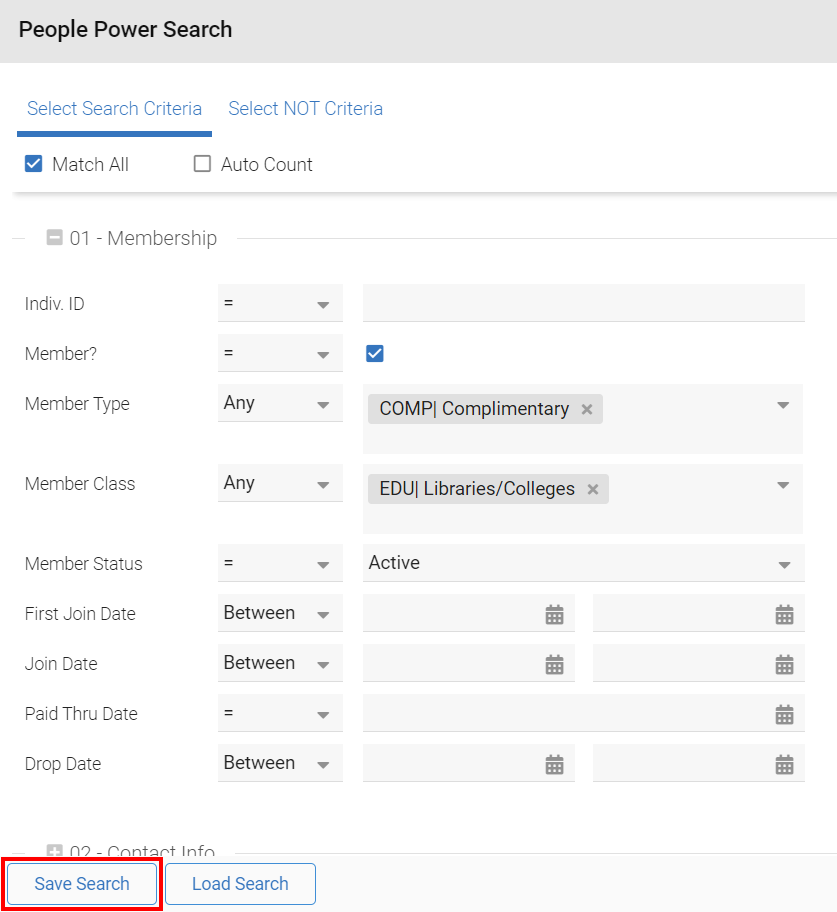
Task: Click the Paid Thru Date field
Action: click(583, 713)
